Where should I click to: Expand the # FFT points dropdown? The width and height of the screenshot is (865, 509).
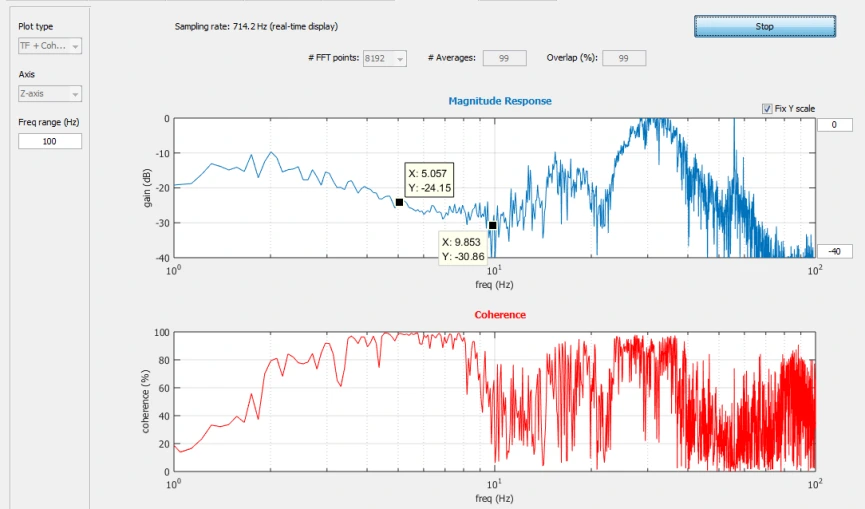point(385,58)
